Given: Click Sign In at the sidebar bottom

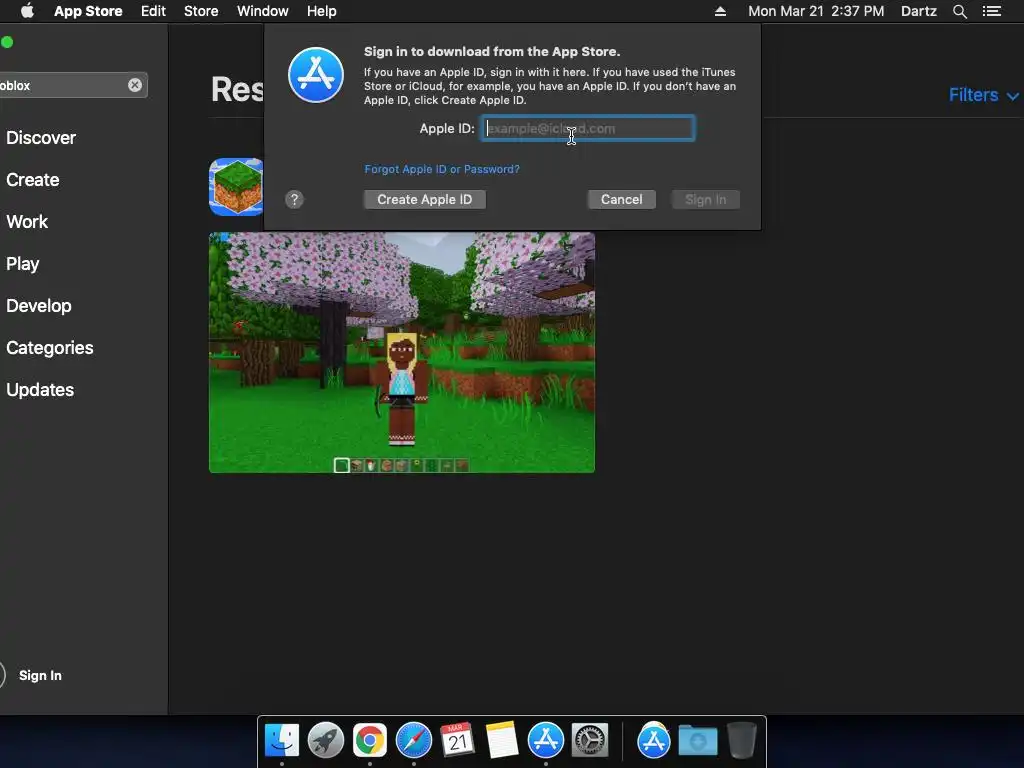Looking at the screenshot, I should (40, 675).
